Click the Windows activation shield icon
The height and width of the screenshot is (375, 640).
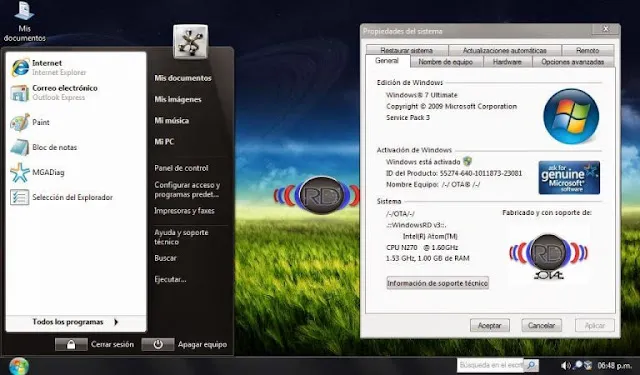tap(467, 162)
